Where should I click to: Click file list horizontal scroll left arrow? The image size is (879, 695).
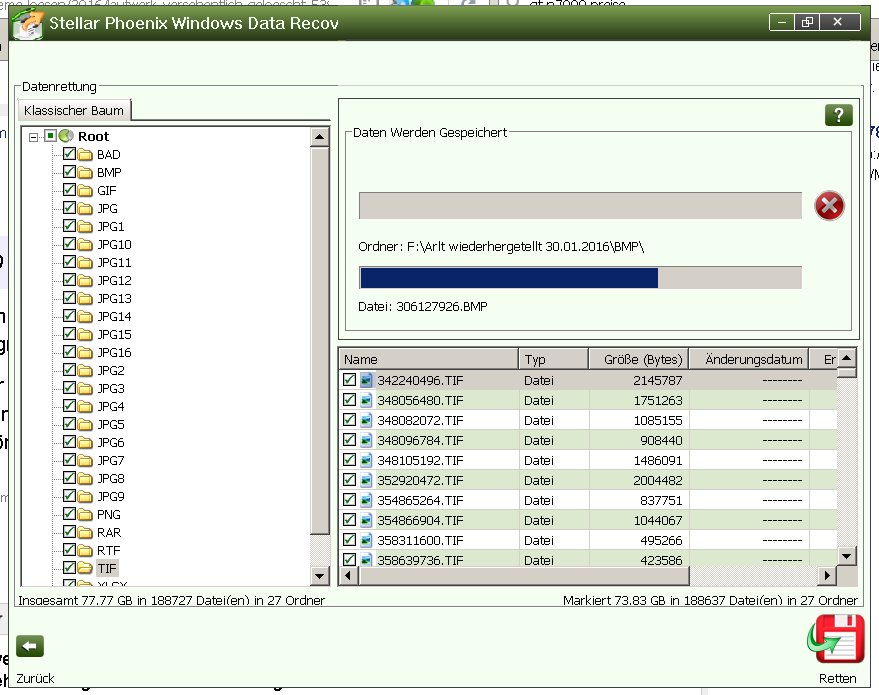click(348, 576)
